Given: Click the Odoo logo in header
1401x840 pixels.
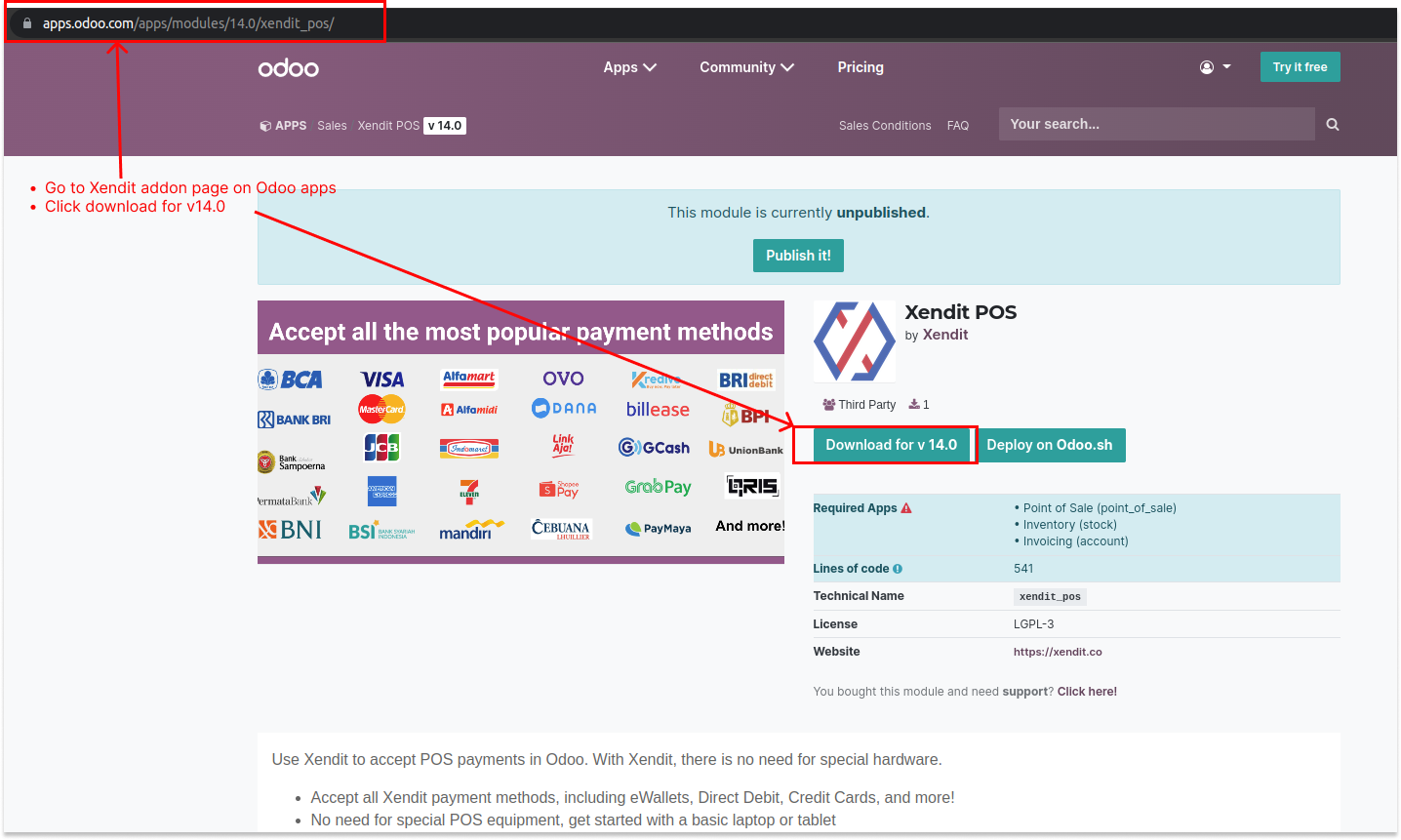Looking at the screenshot, I should point(288,68).
